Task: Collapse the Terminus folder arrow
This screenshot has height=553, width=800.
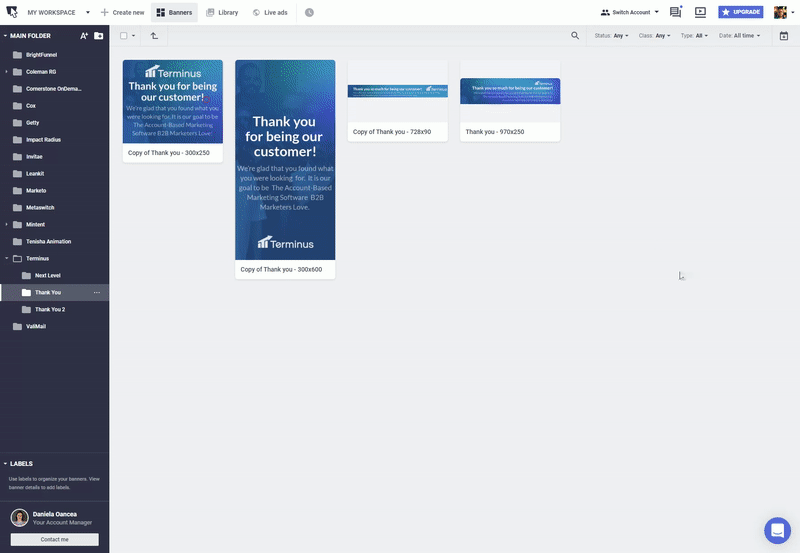Action: click(6, 258)
